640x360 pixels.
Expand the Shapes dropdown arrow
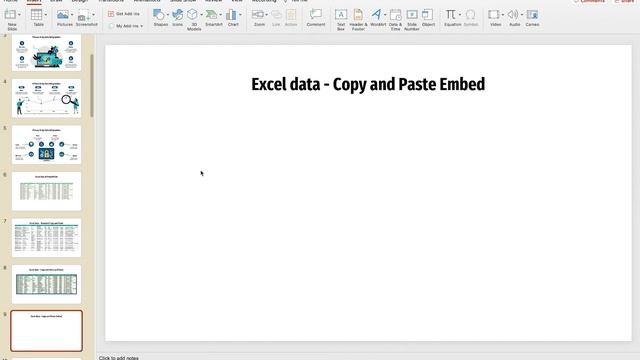[168, 15]
